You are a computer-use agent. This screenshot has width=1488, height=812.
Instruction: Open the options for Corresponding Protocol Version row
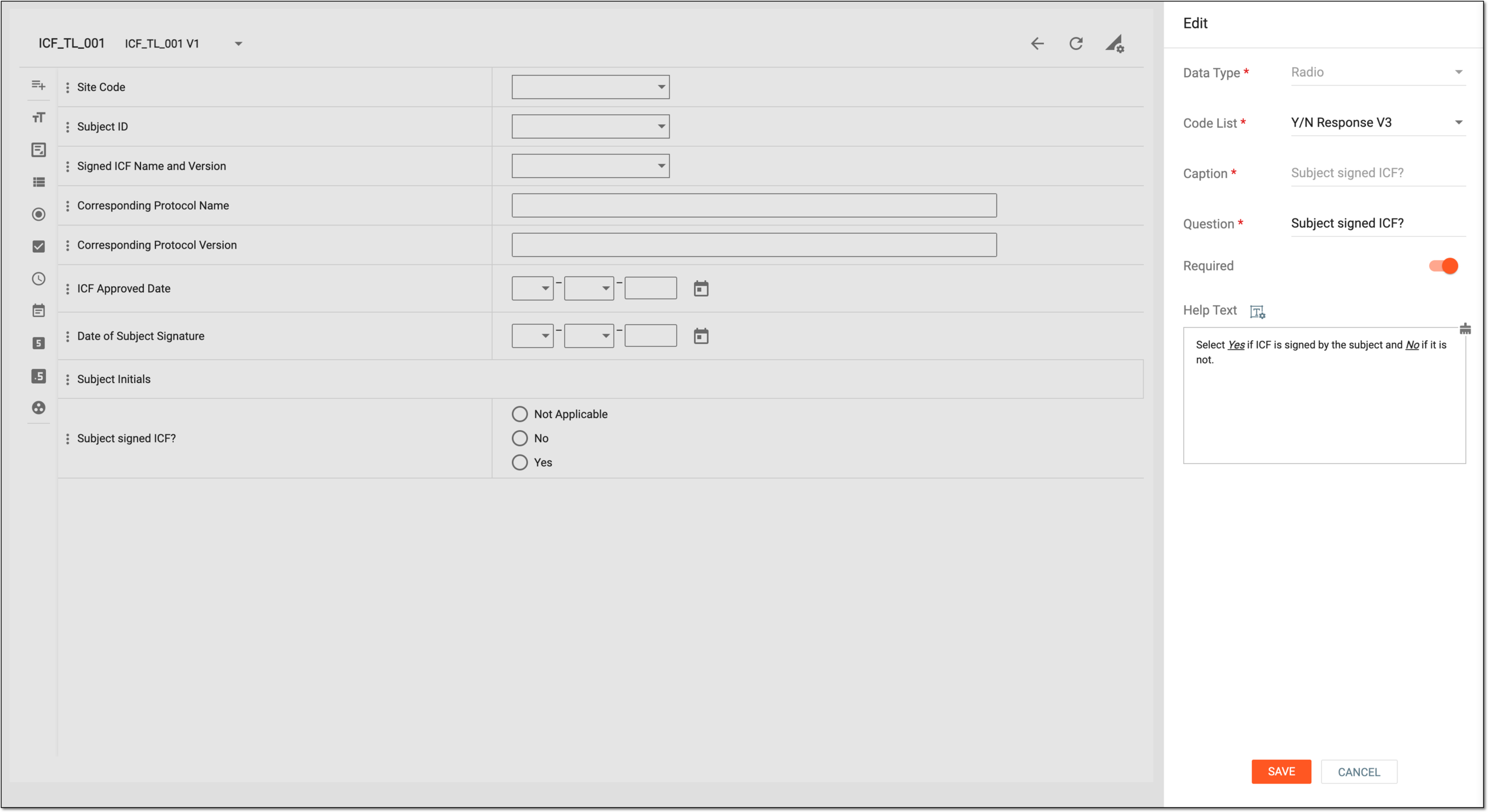tap(67, 245)
